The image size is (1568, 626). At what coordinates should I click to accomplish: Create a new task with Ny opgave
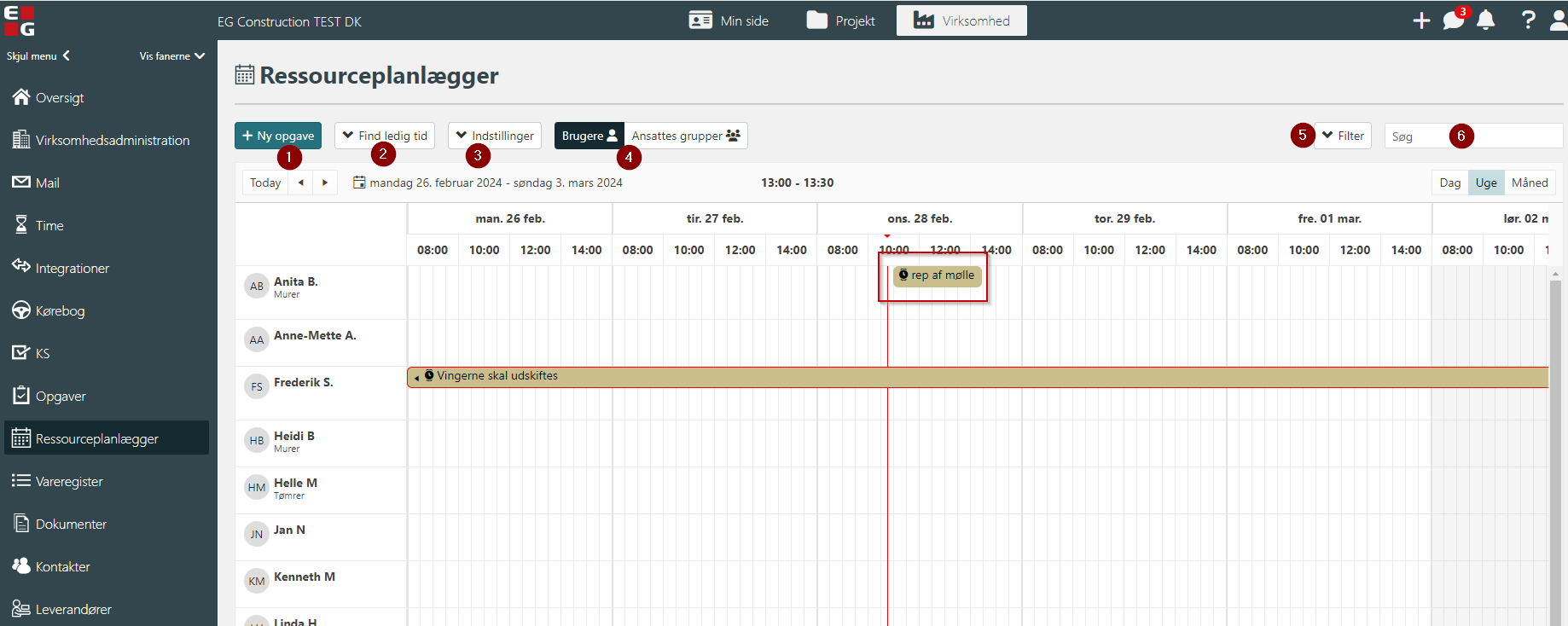click(x=277, y=136)
